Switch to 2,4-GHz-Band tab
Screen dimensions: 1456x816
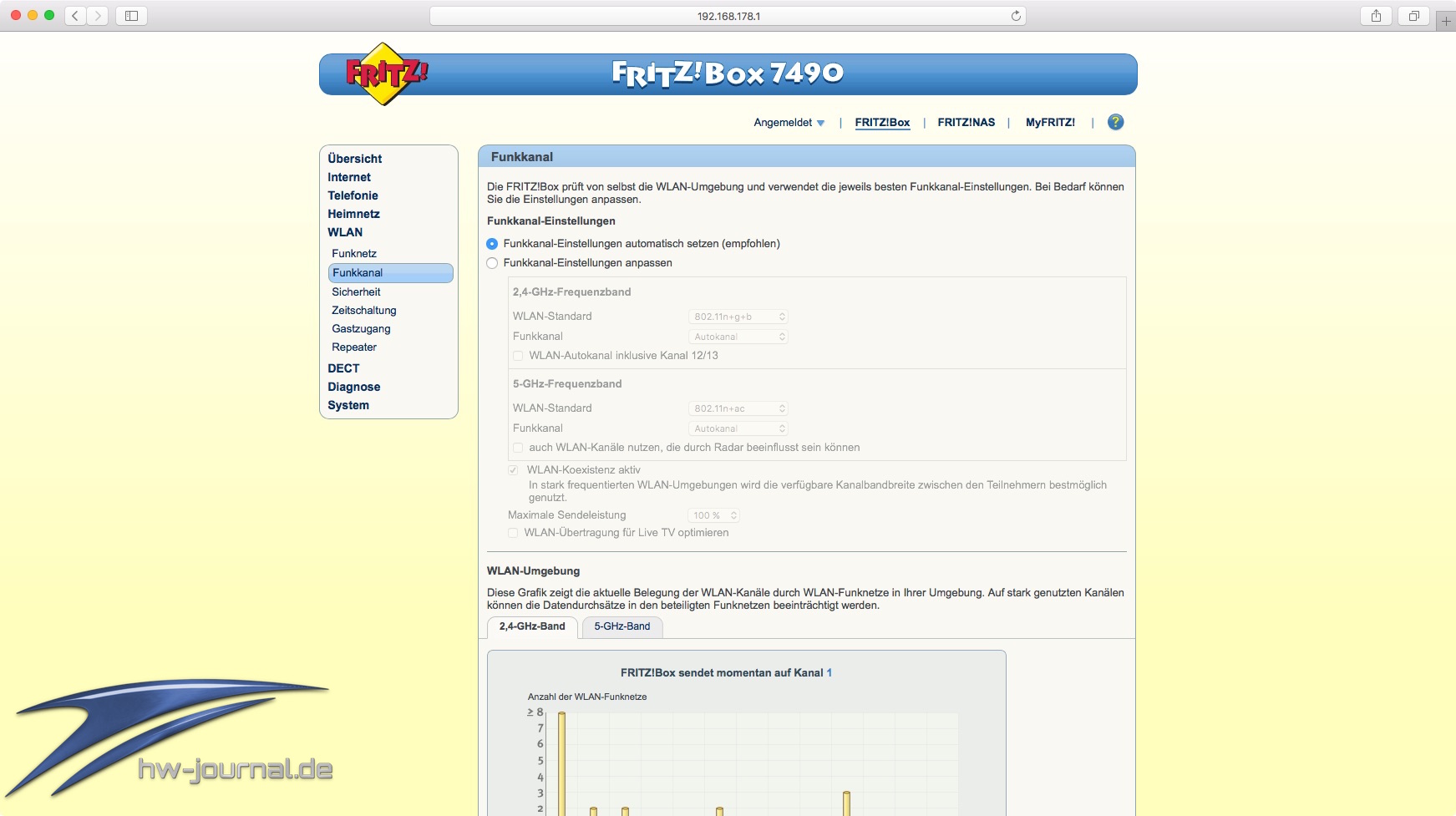[532, 626]
